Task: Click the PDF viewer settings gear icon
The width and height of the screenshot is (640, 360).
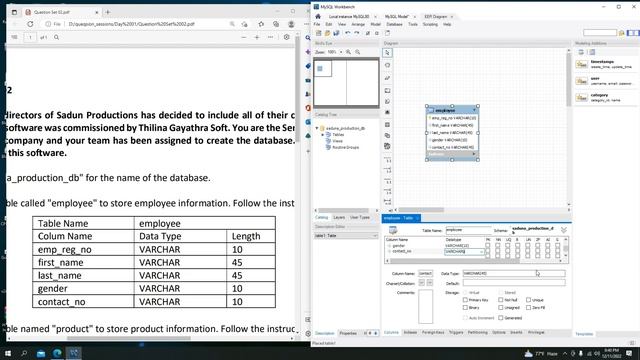Action: [287, 37]
